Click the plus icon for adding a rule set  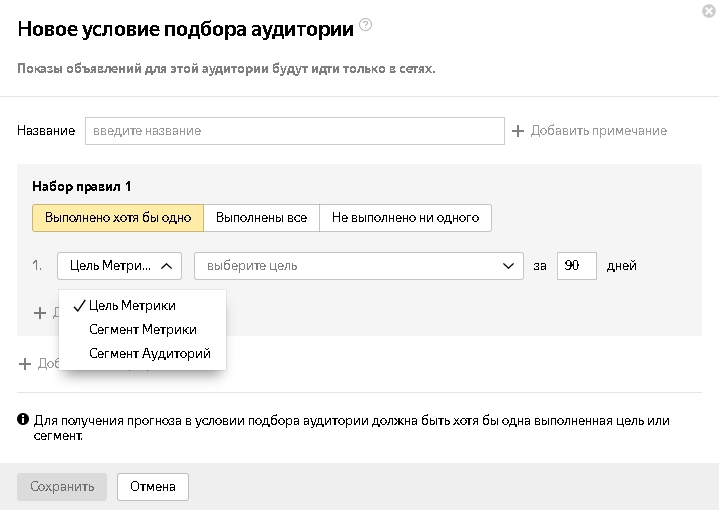25,364
